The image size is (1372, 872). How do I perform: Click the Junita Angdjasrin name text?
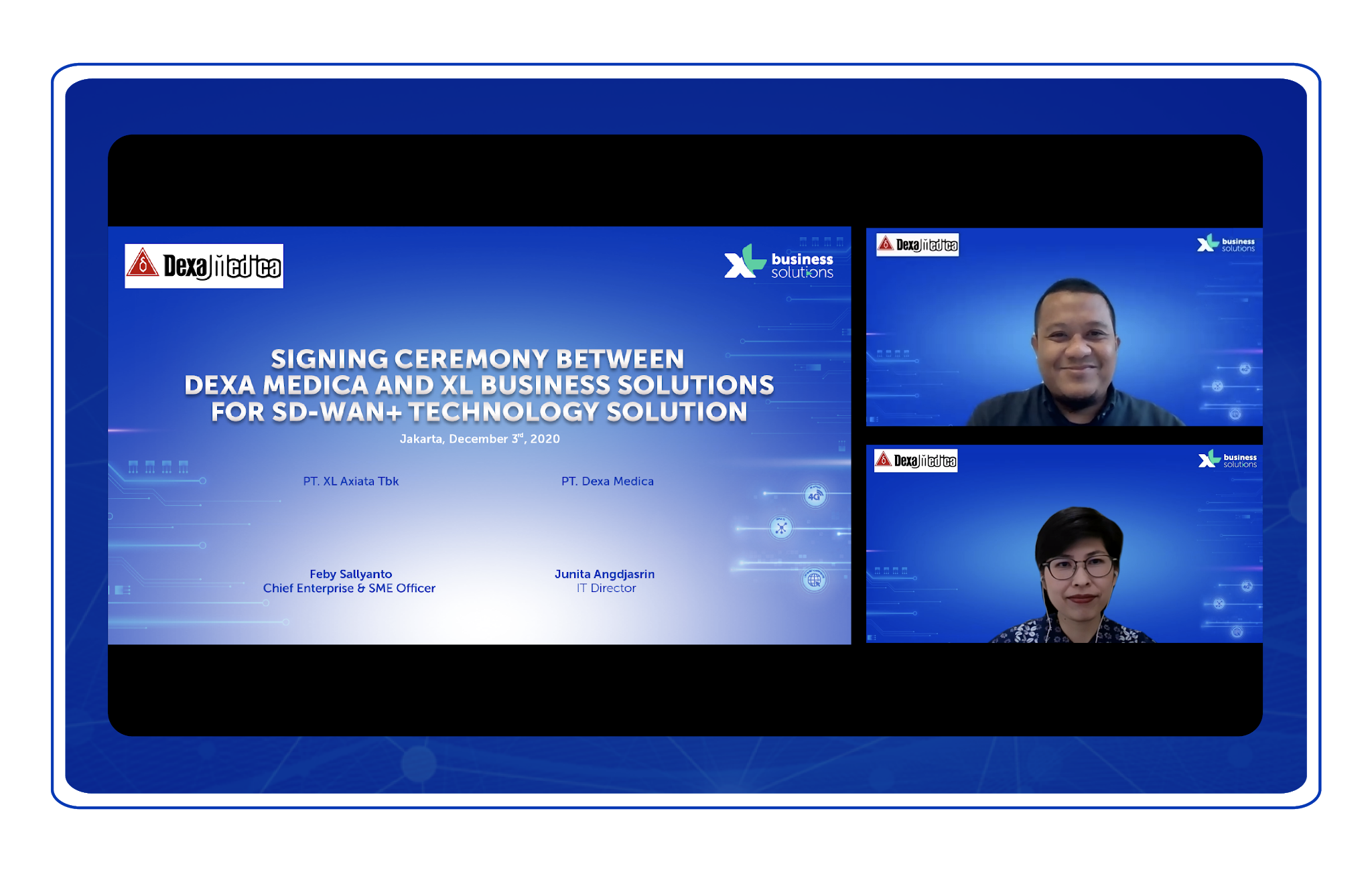(604, 574)
